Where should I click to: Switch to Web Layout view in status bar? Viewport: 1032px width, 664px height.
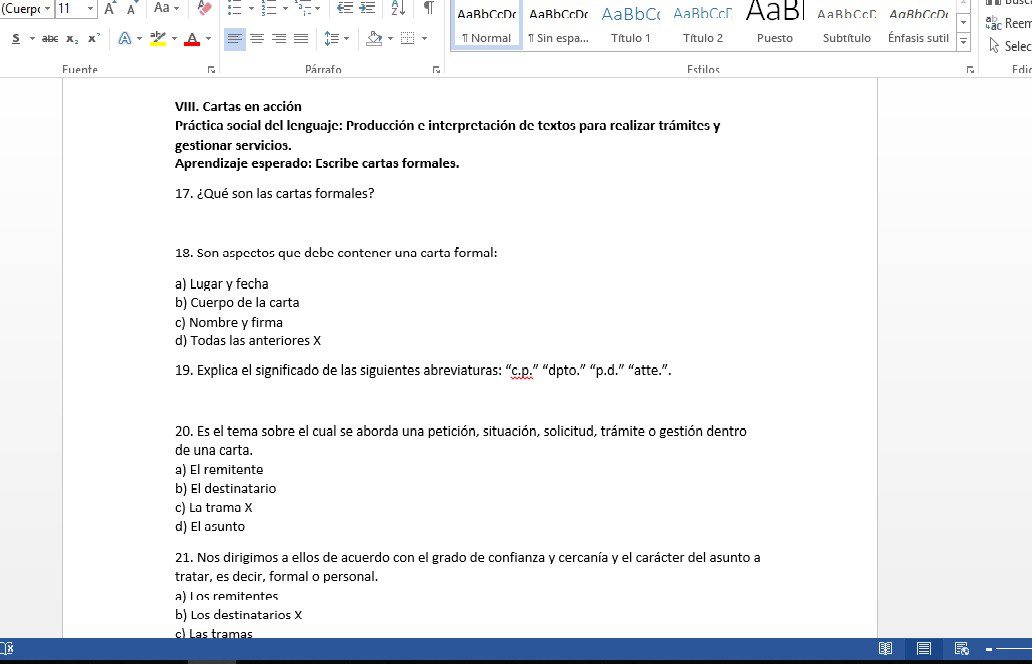[x=962, y=649]
